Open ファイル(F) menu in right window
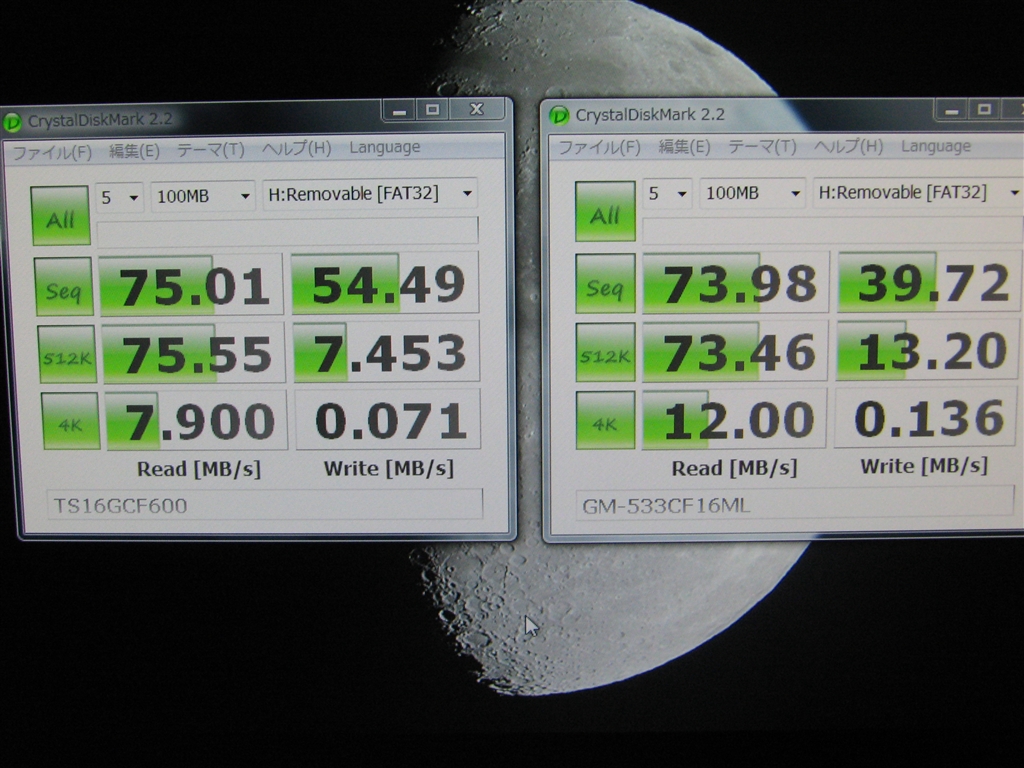Screen dimensions: 1024x768 point(599,147)
